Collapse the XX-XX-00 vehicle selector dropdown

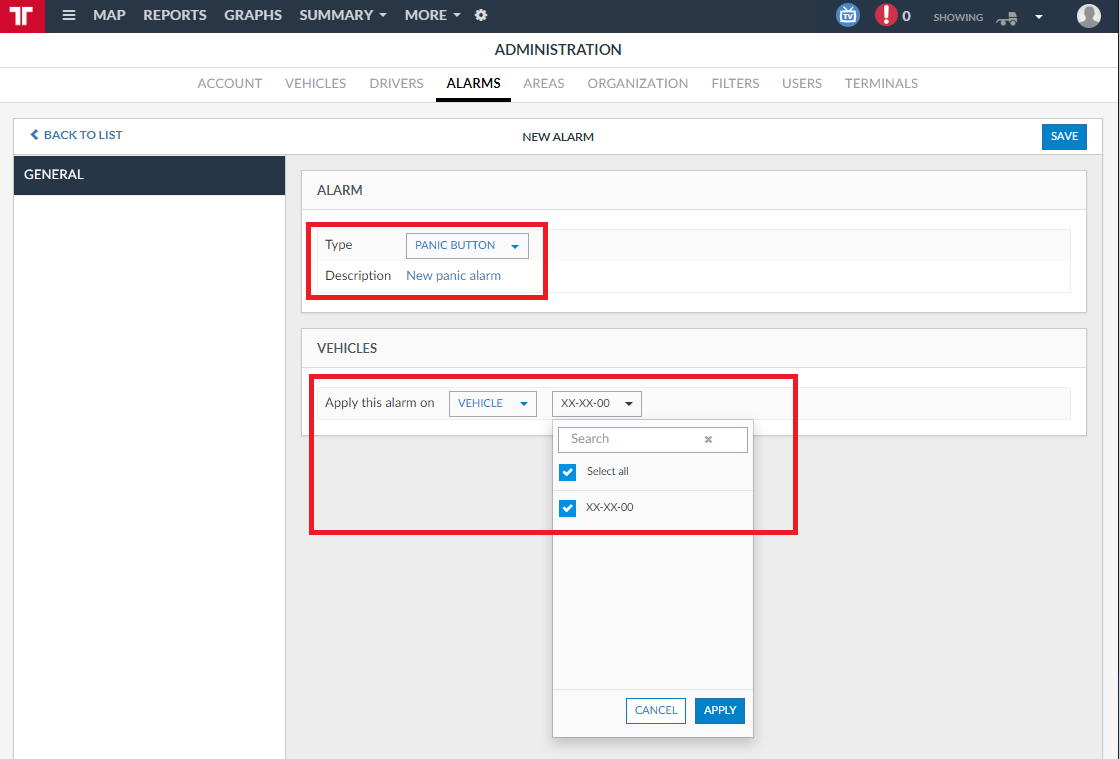point(597,404)
